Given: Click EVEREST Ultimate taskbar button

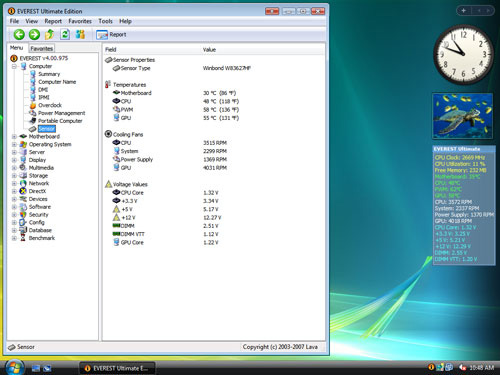Looking at the screenshot, I should (x=117, y=368).
